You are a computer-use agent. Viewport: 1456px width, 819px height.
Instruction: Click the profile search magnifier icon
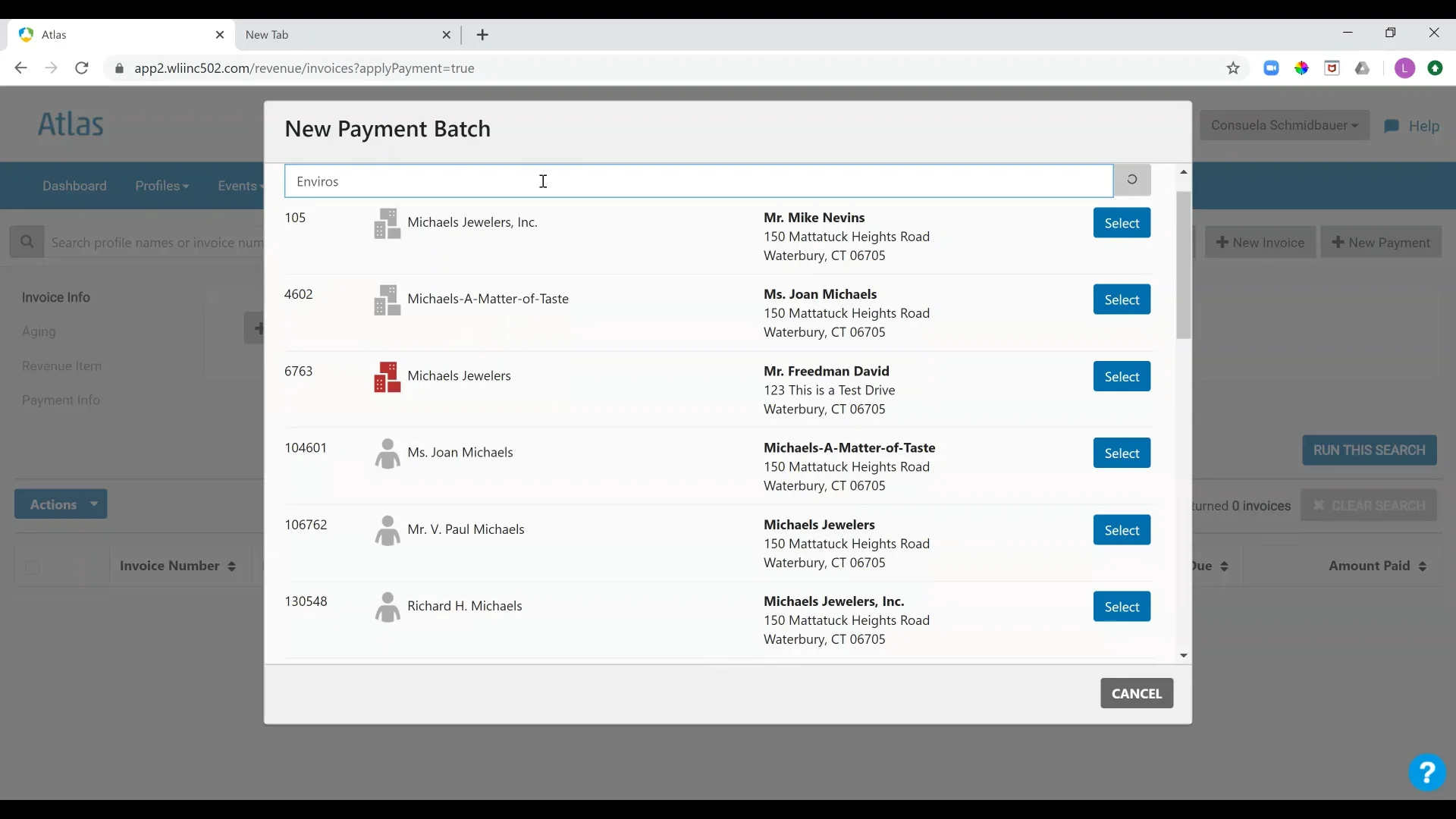pyautogui.click(x=27, y=243)
